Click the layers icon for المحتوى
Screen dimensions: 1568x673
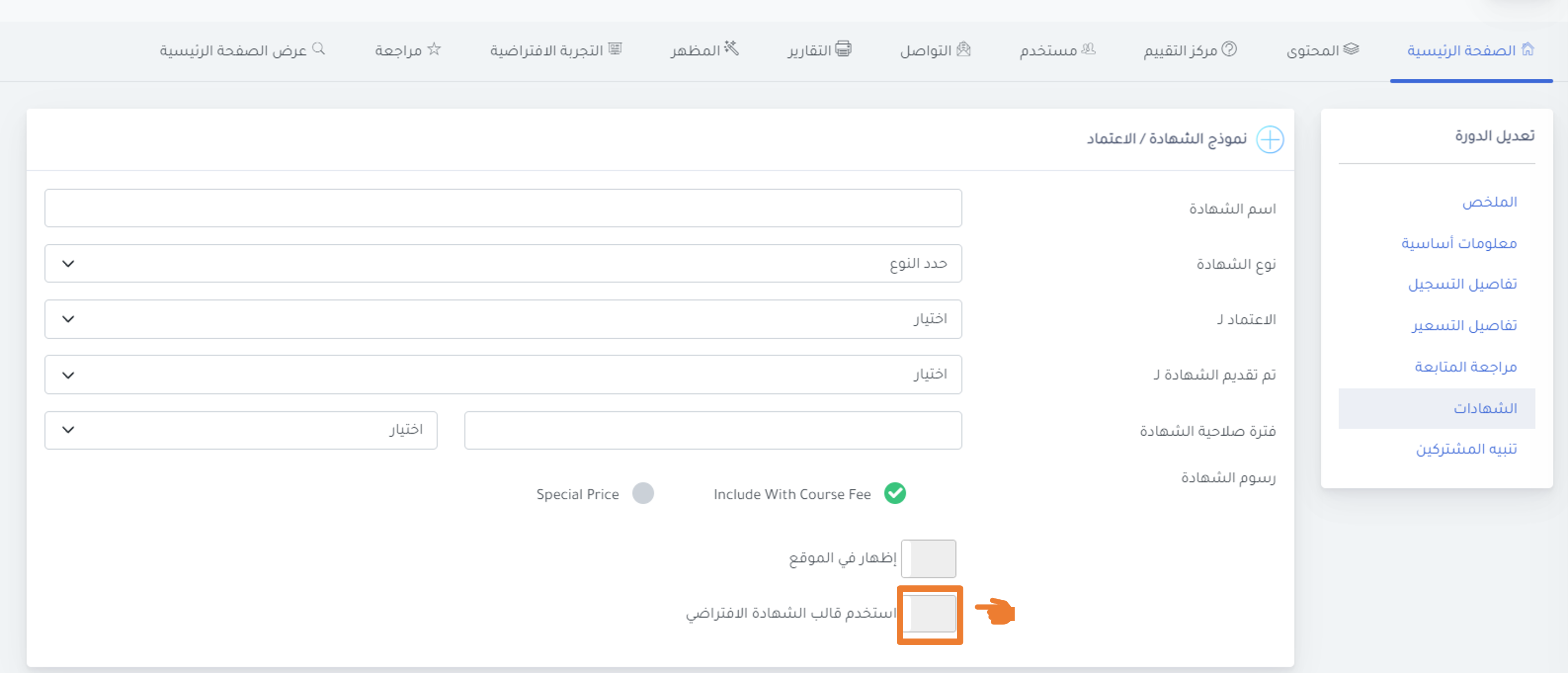point(1351,49)
